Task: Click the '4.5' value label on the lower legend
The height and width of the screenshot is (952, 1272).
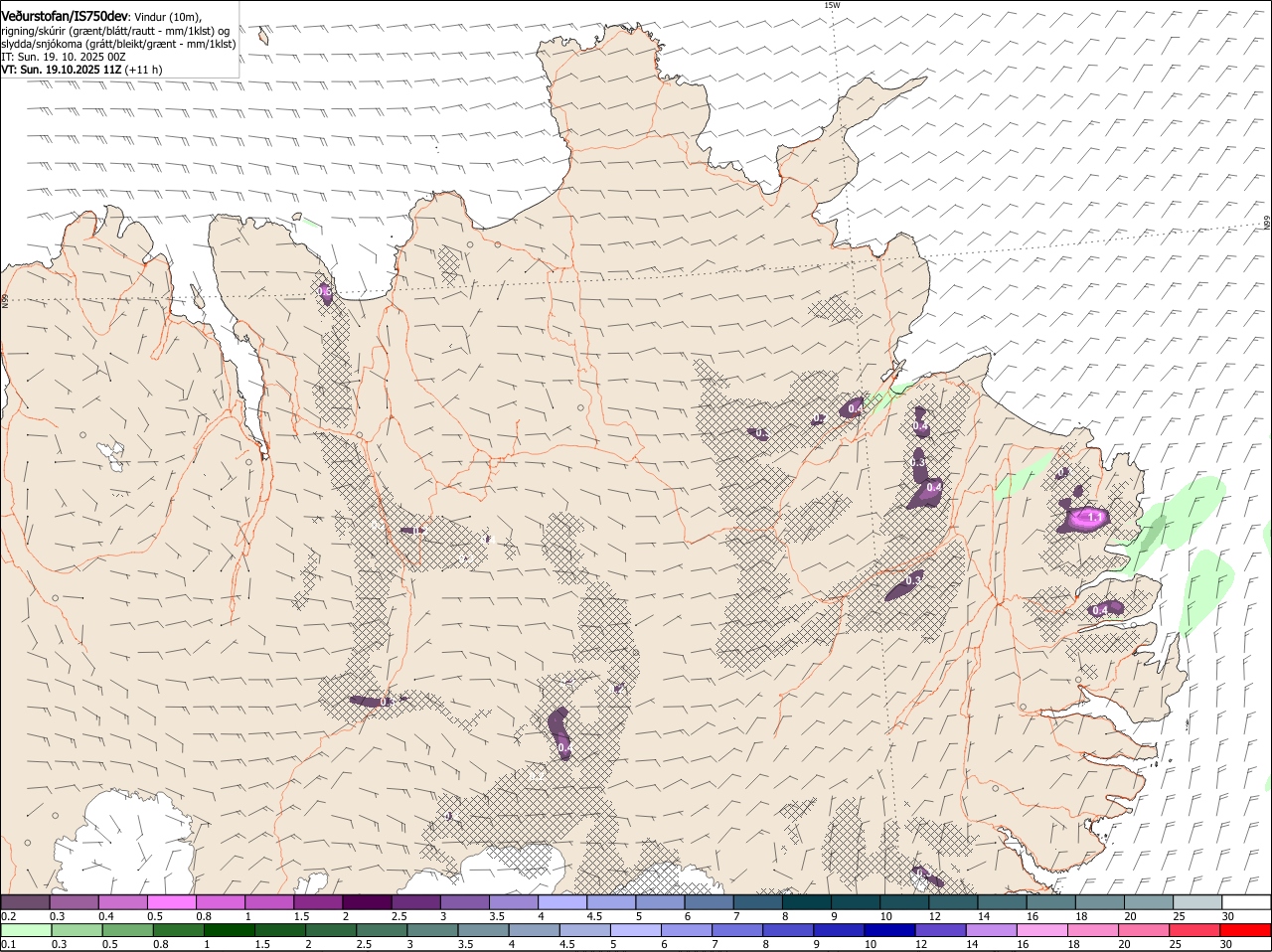Action: (x=566, y=944)
